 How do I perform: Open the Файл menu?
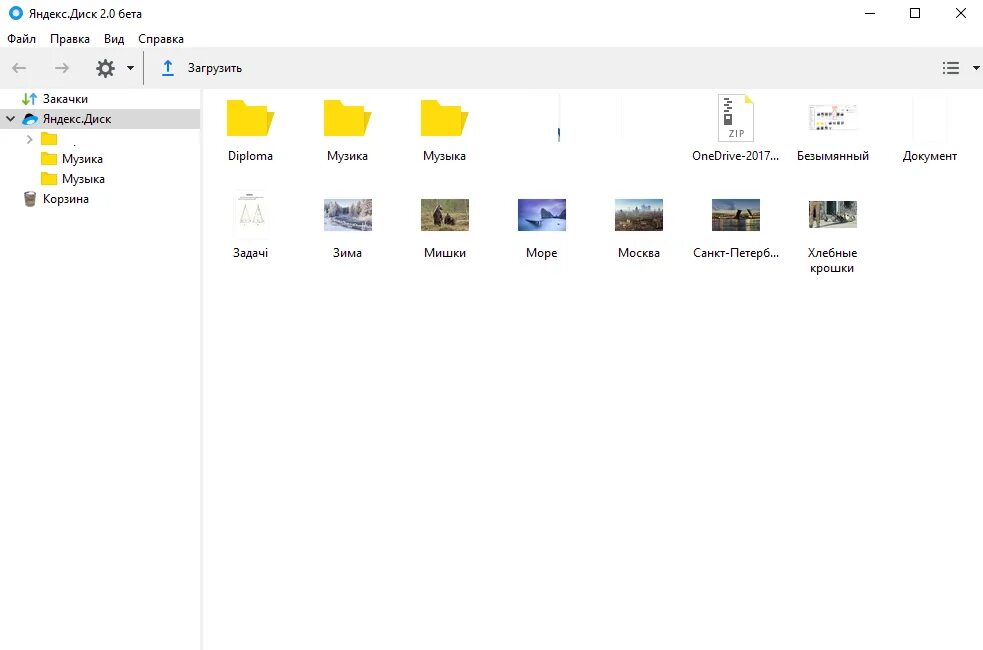point(21,39)
